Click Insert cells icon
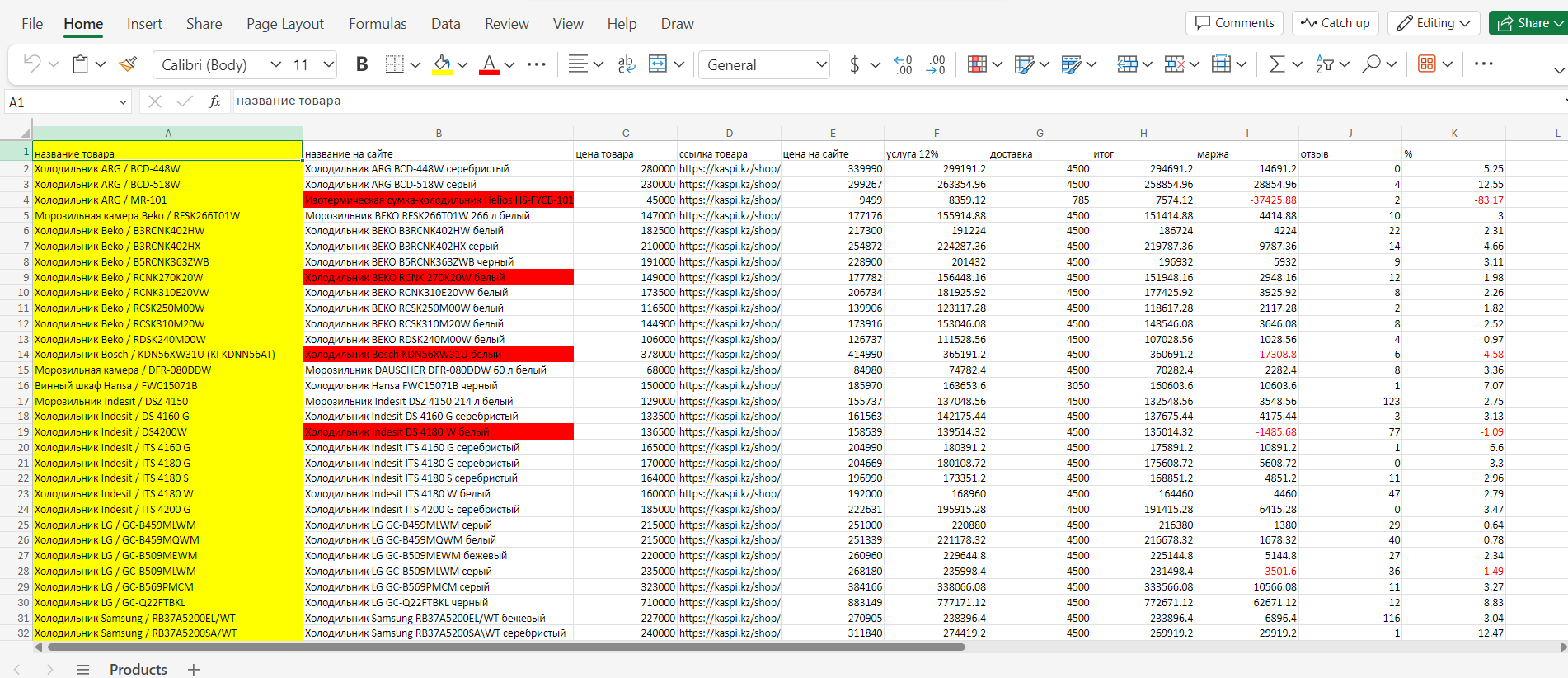Viewport: 1568px width, 678px height. point(1127,64)
